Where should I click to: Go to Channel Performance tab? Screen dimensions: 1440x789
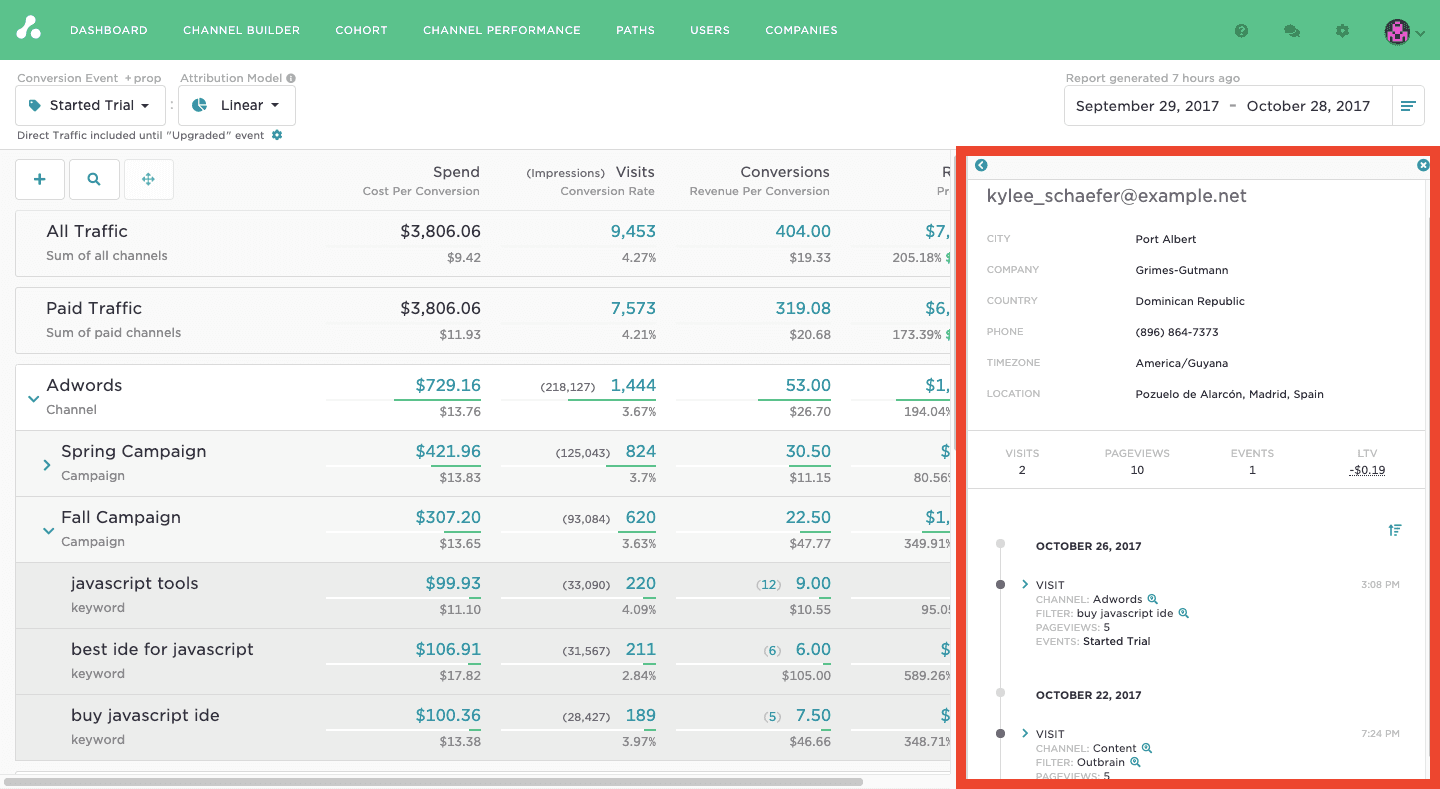coord(501,30)
